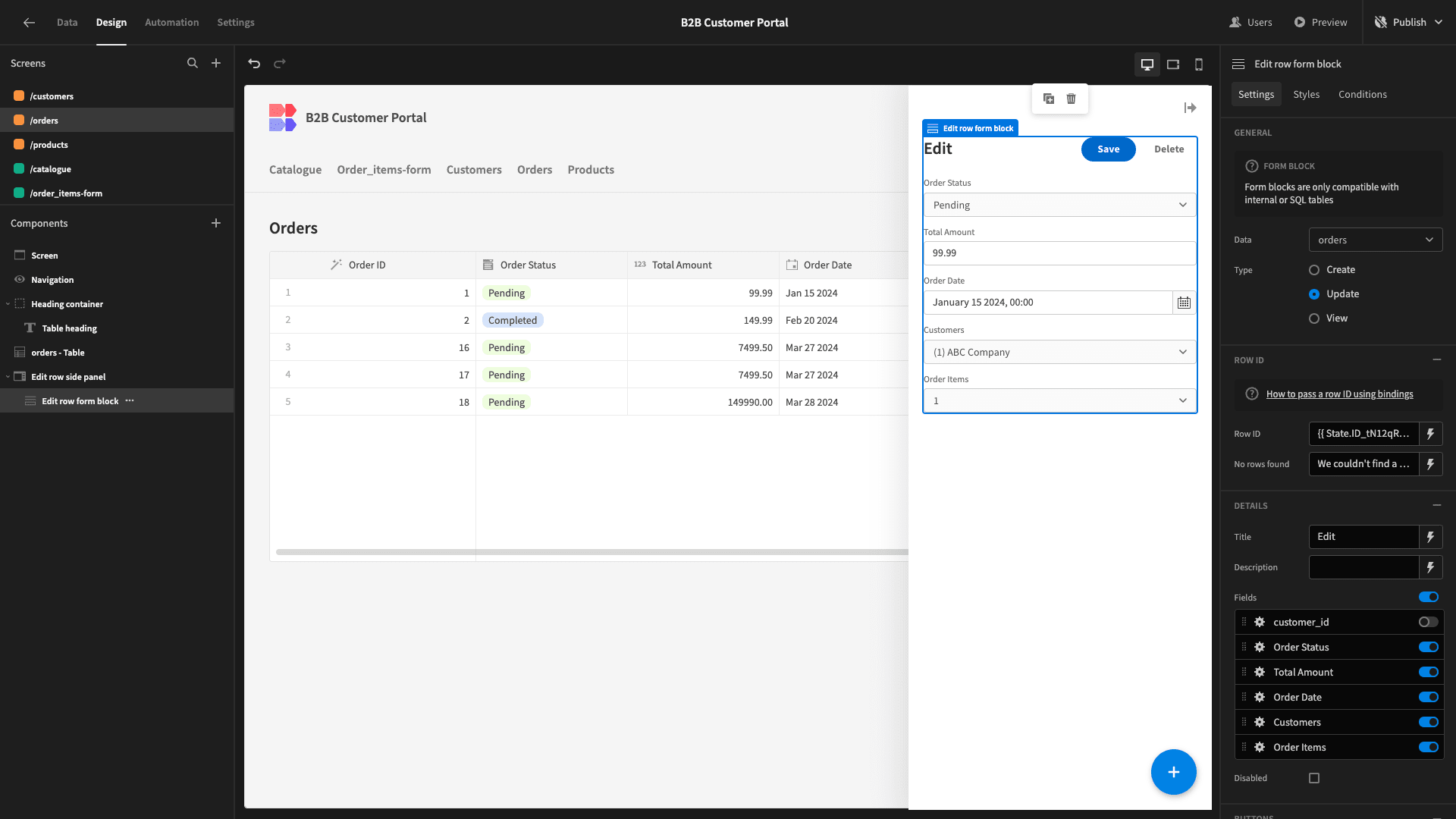Delete the form block with trash icon
Viewport: 1456px width, 819px height.
click(1072, 99)
